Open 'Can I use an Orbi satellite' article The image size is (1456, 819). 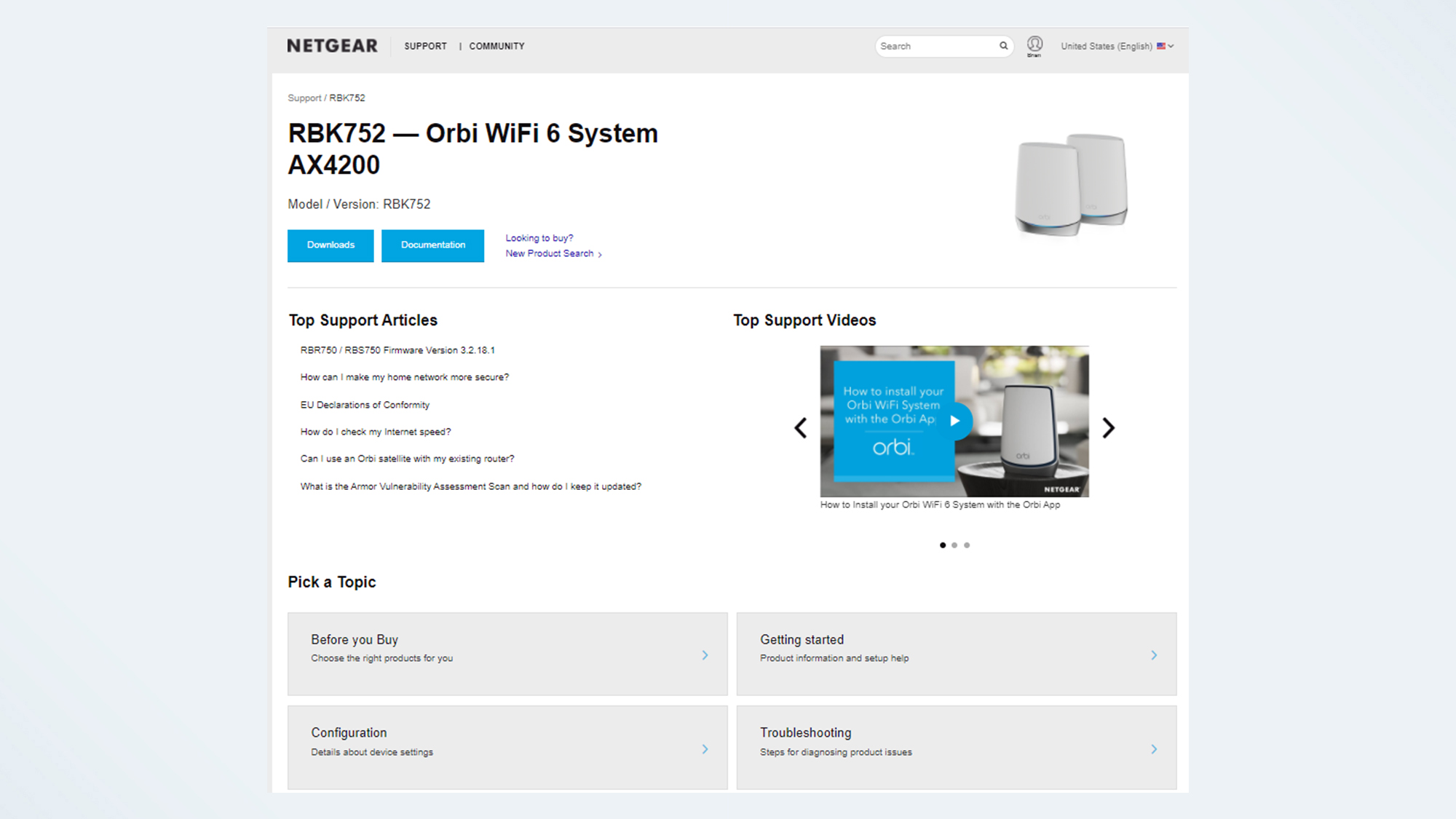coord(407,459)
